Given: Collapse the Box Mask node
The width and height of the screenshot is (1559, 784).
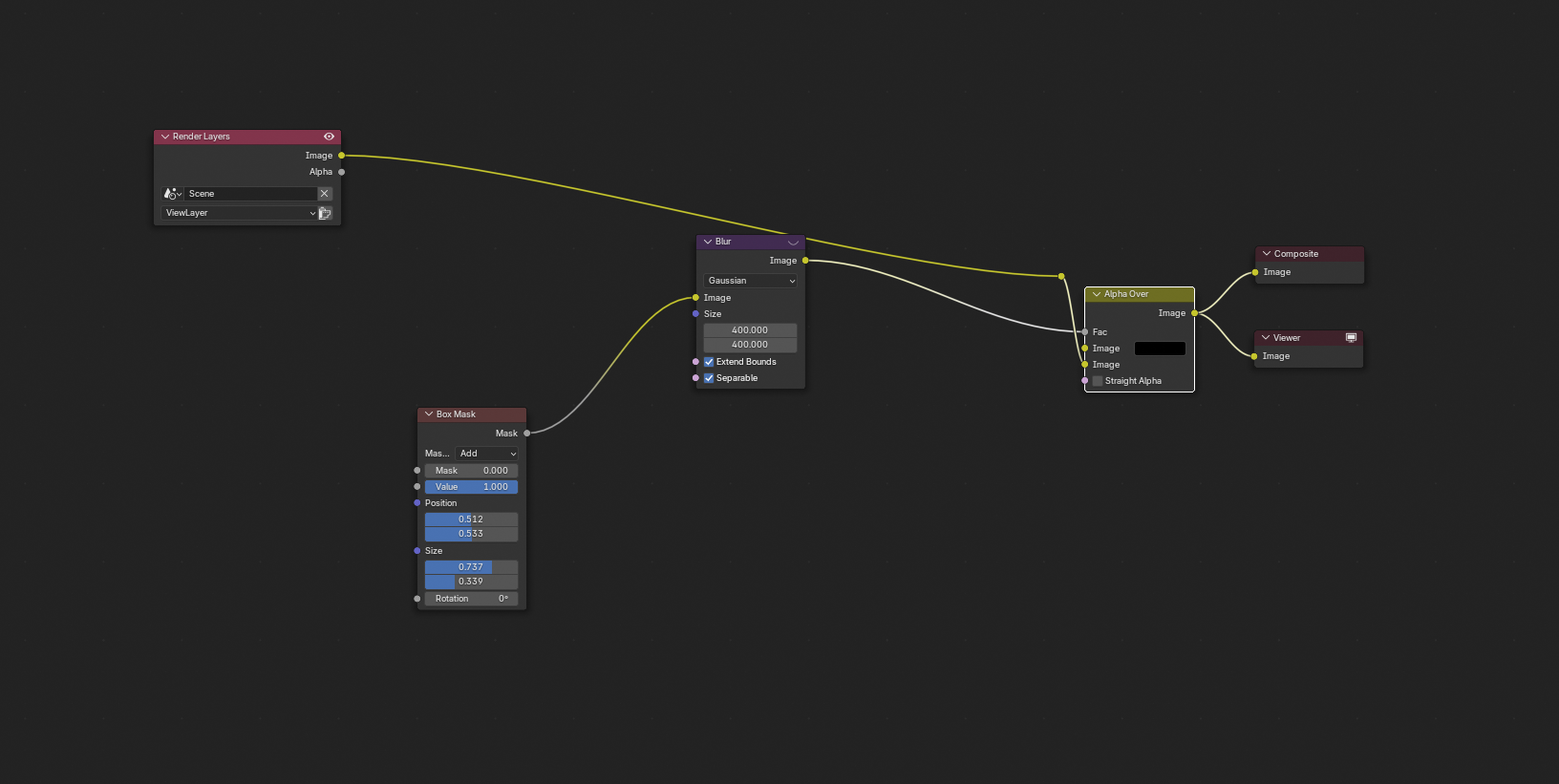Looking at the screenshot, I should (429, 414).
